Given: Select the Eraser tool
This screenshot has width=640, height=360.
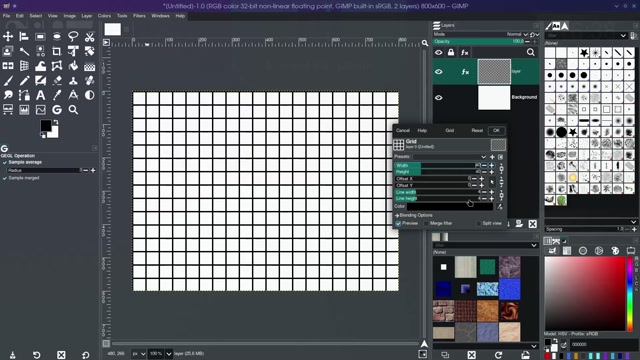Looking at the screenshot, I should 57,81.
